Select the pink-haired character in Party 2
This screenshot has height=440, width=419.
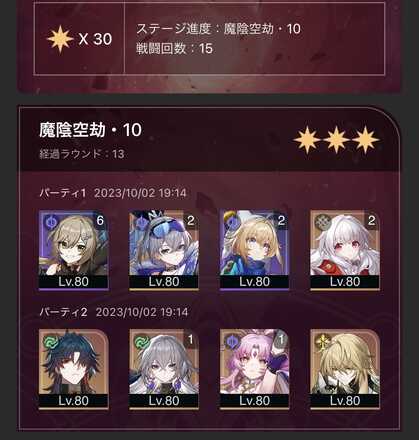click(255, 369)
